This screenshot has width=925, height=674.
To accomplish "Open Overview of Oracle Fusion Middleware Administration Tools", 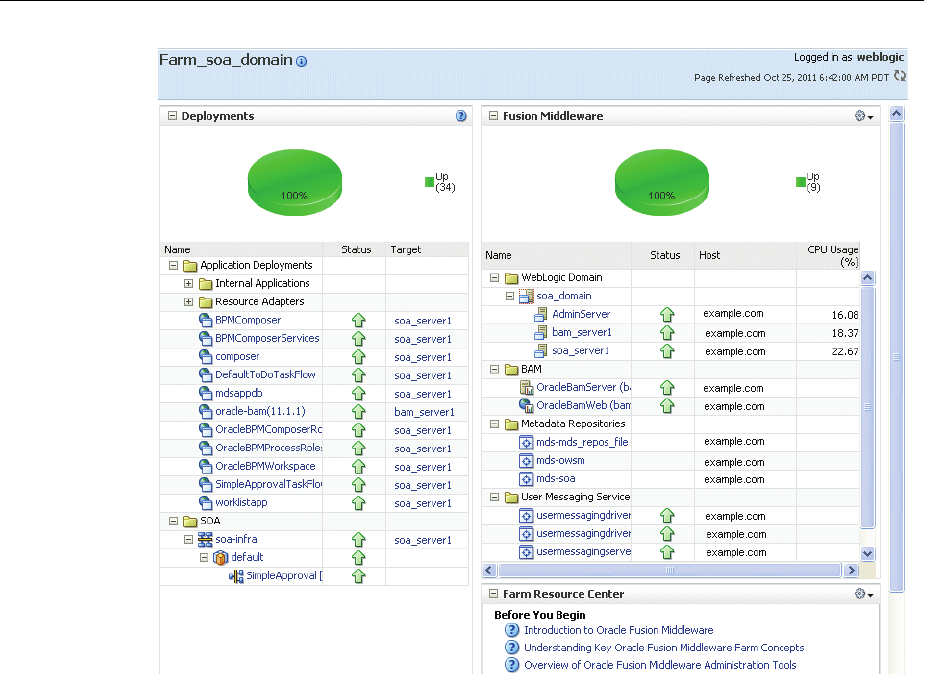I will click(660, 665).
